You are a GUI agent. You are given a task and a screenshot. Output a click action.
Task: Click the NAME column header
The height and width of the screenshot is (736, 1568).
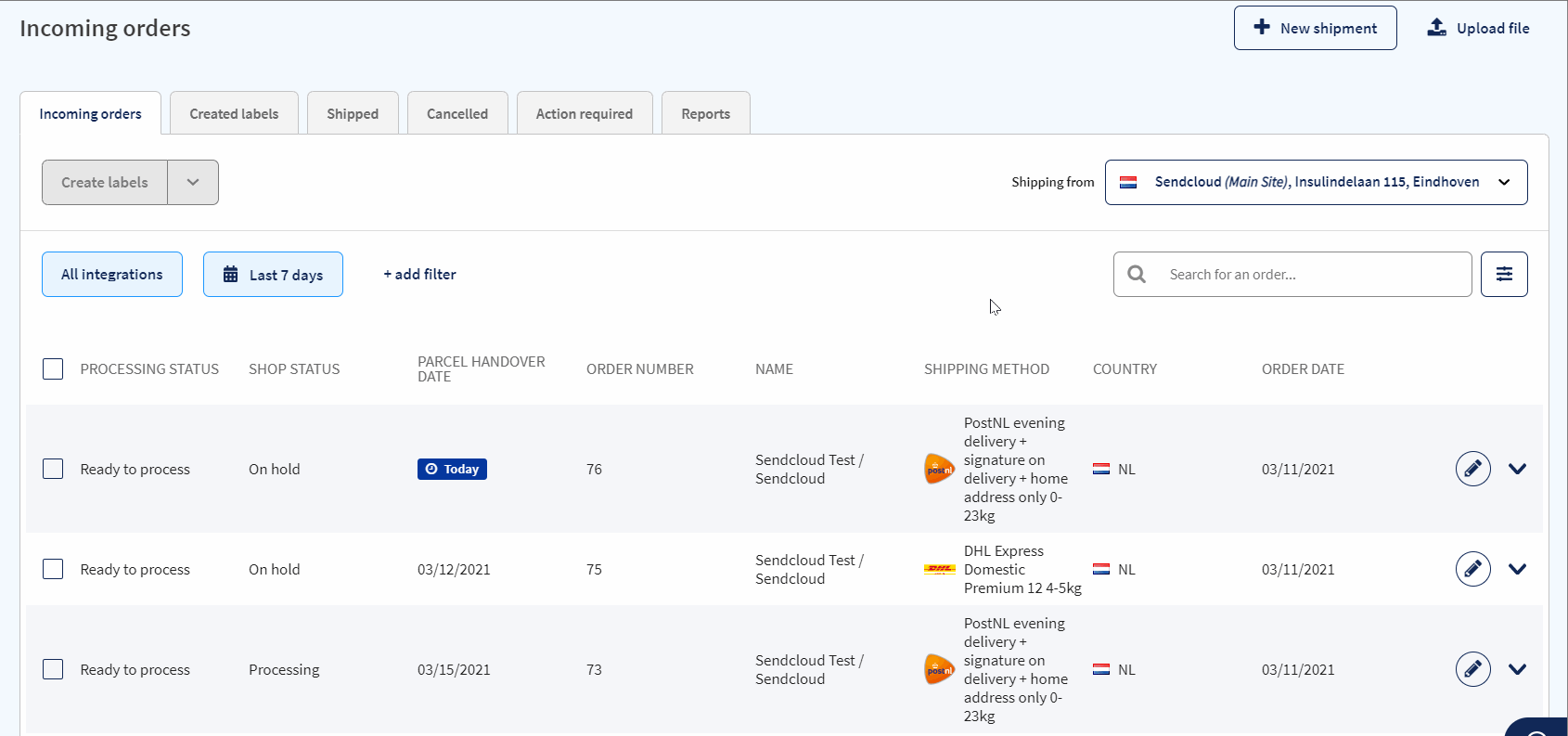point(774,368)
